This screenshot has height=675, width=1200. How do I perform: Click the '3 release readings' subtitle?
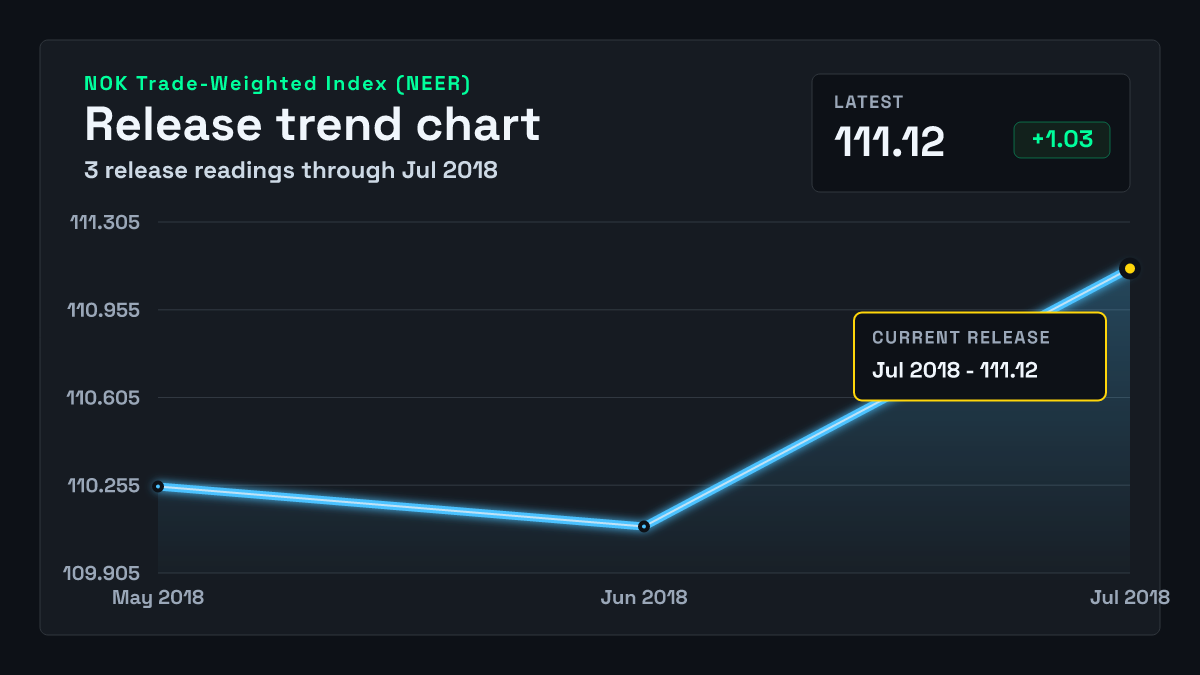291,170
